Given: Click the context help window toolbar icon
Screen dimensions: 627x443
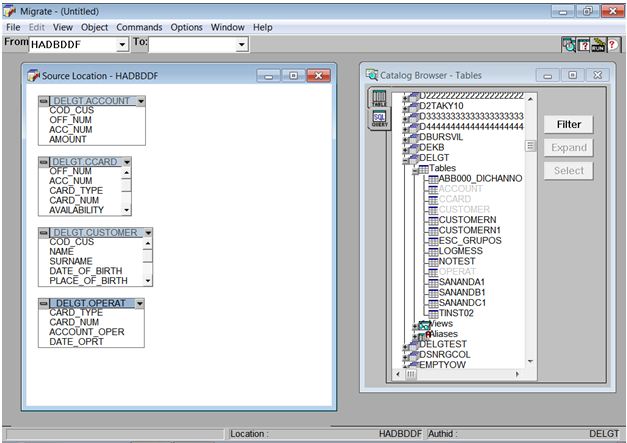Looking at the screenshot, I should click(583, 45).
